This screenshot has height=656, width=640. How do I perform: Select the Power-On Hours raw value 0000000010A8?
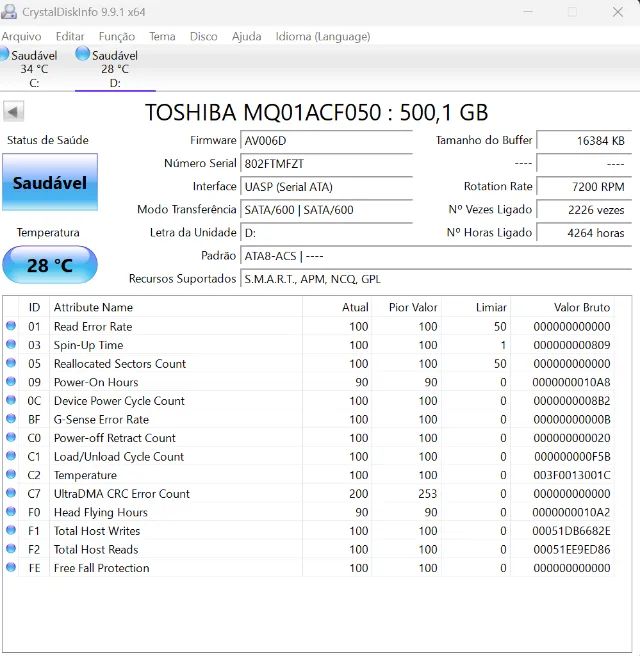pyautogui.click(x=571, y=382)
